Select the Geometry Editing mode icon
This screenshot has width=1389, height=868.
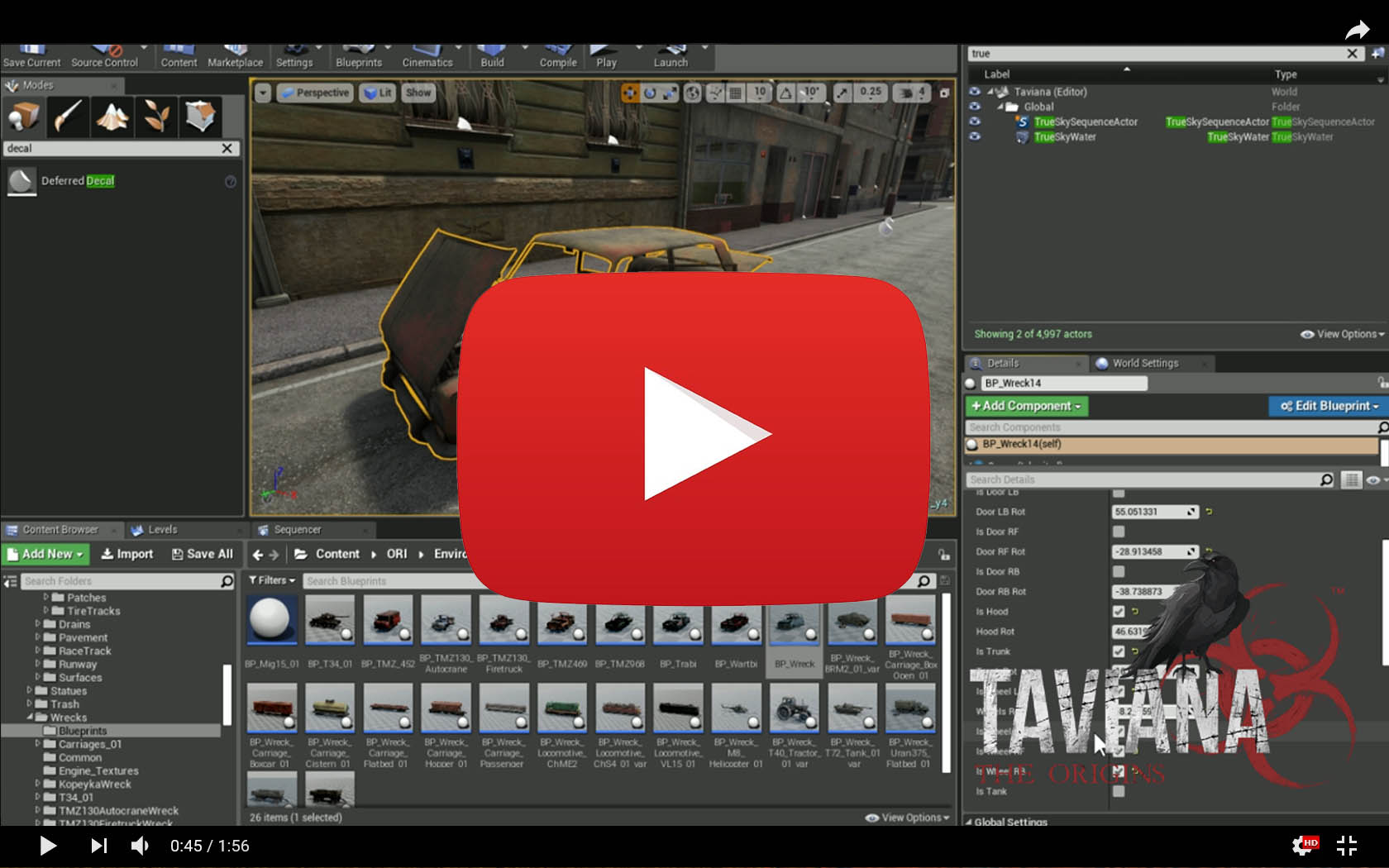[x=200, y=117]
